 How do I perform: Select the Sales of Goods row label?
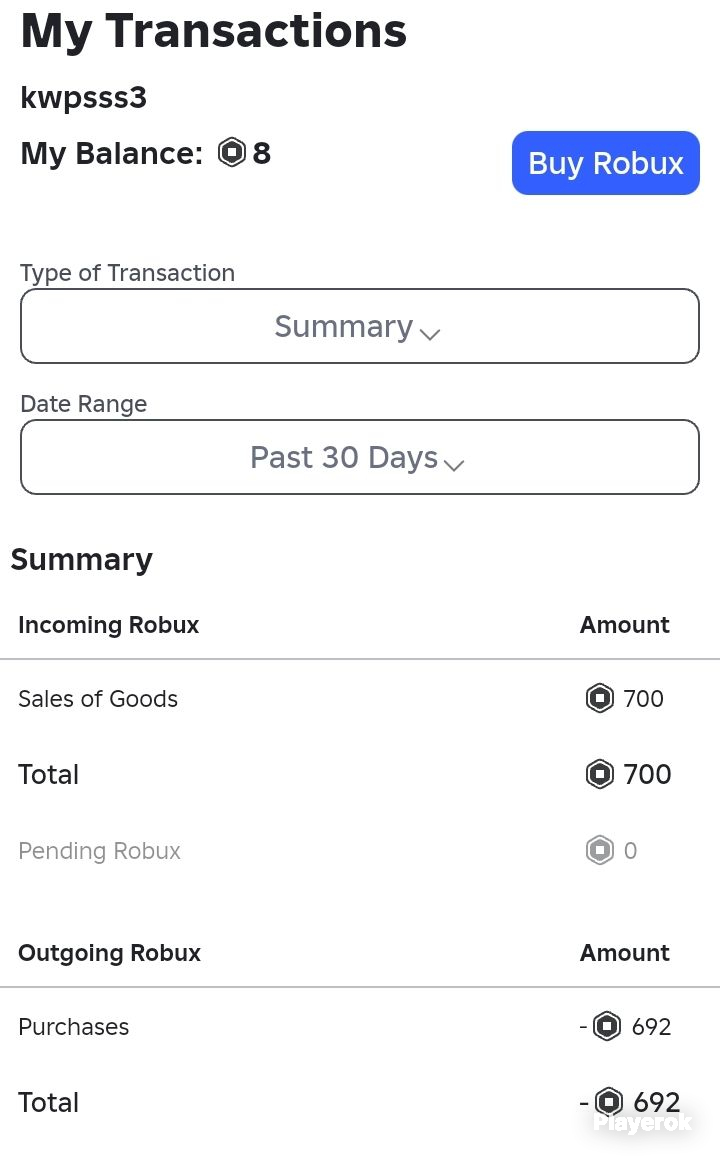98,699
